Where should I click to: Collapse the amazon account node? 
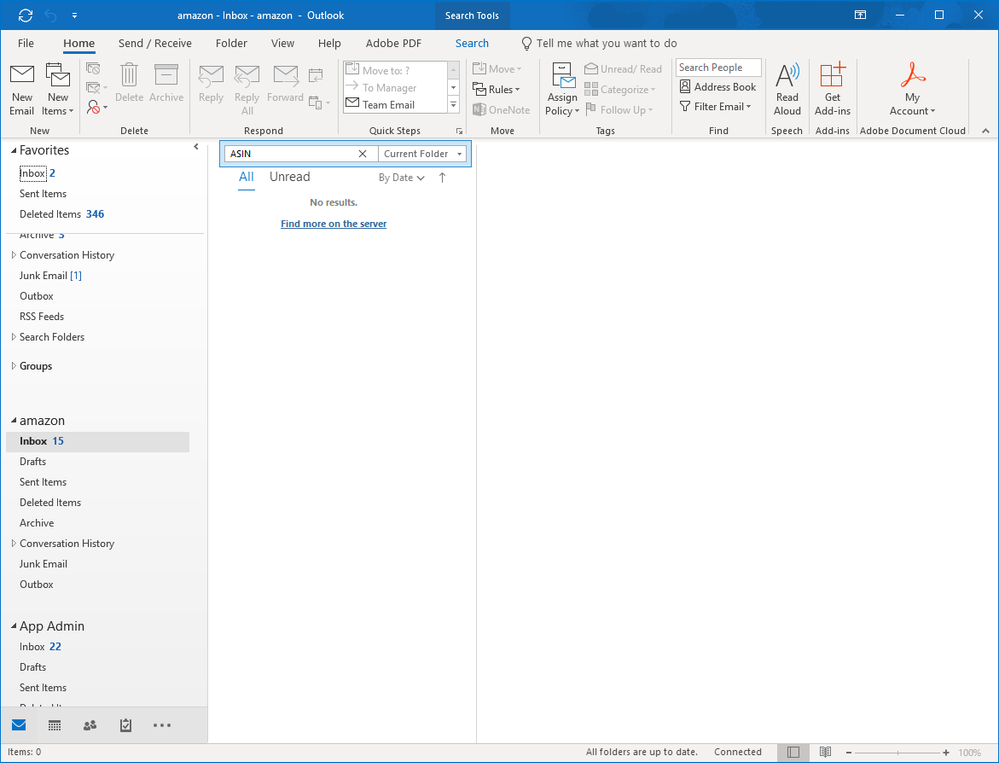13,421
